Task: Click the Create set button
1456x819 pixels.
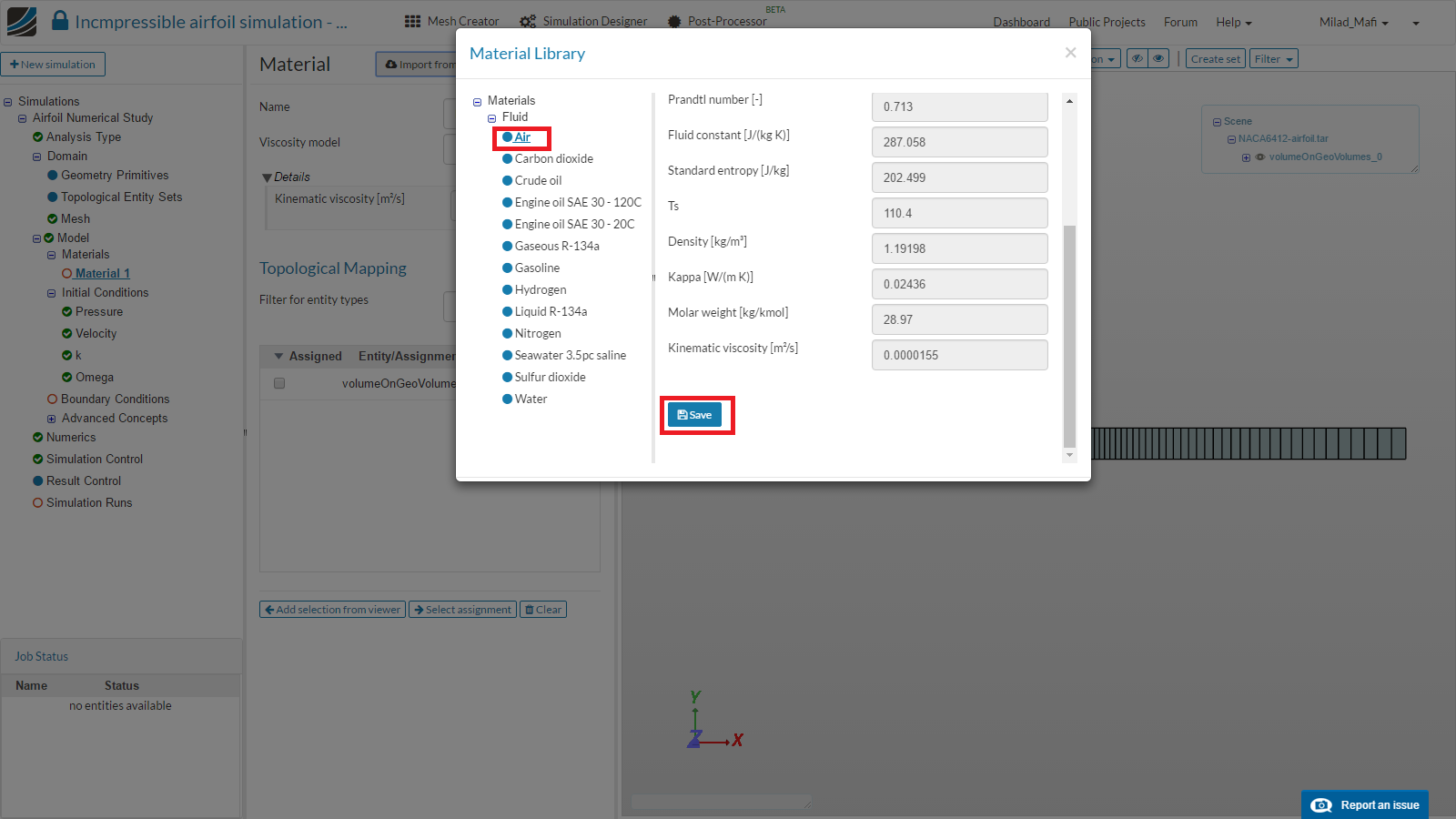Action: pos(1215,59)
